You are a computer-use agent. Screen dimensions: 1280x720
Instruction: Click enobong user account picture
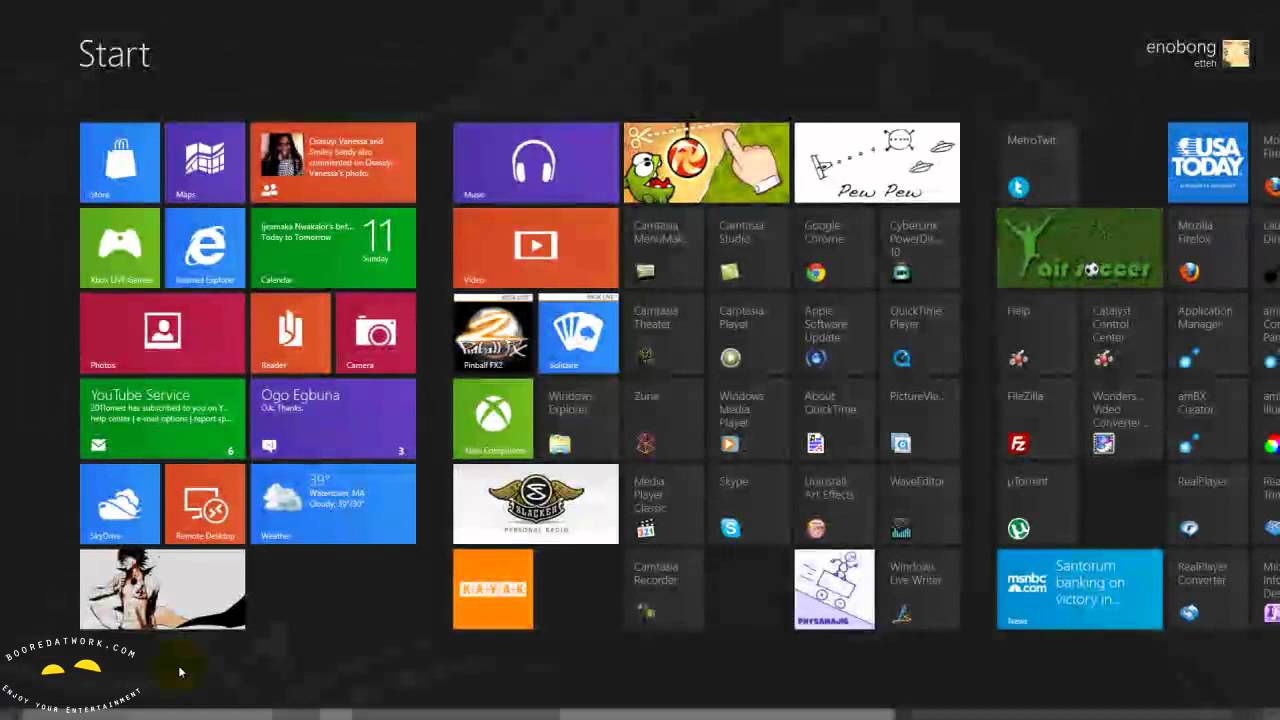coord(1236,53)
